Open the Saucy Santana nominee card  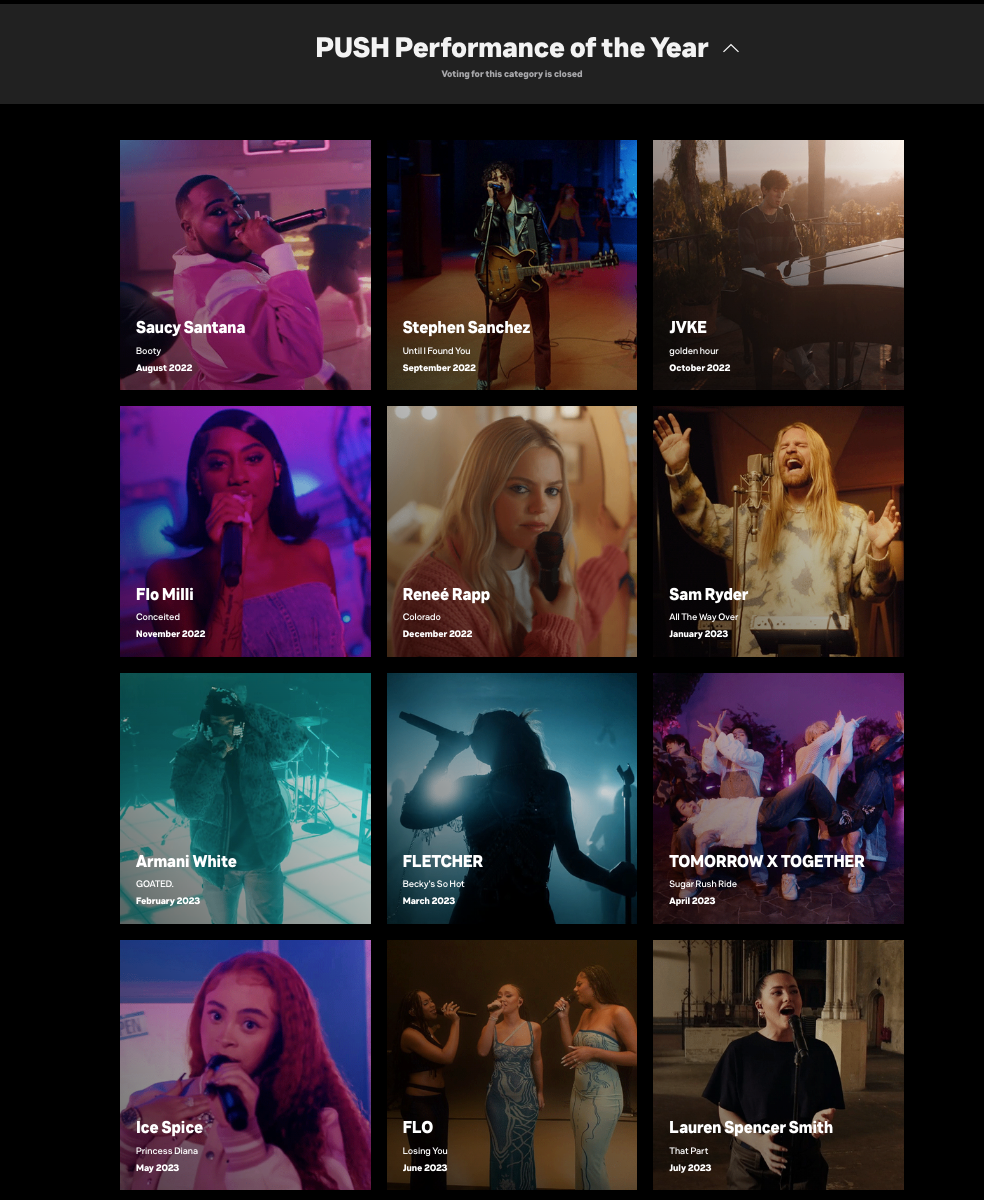[x=245, y=265]
